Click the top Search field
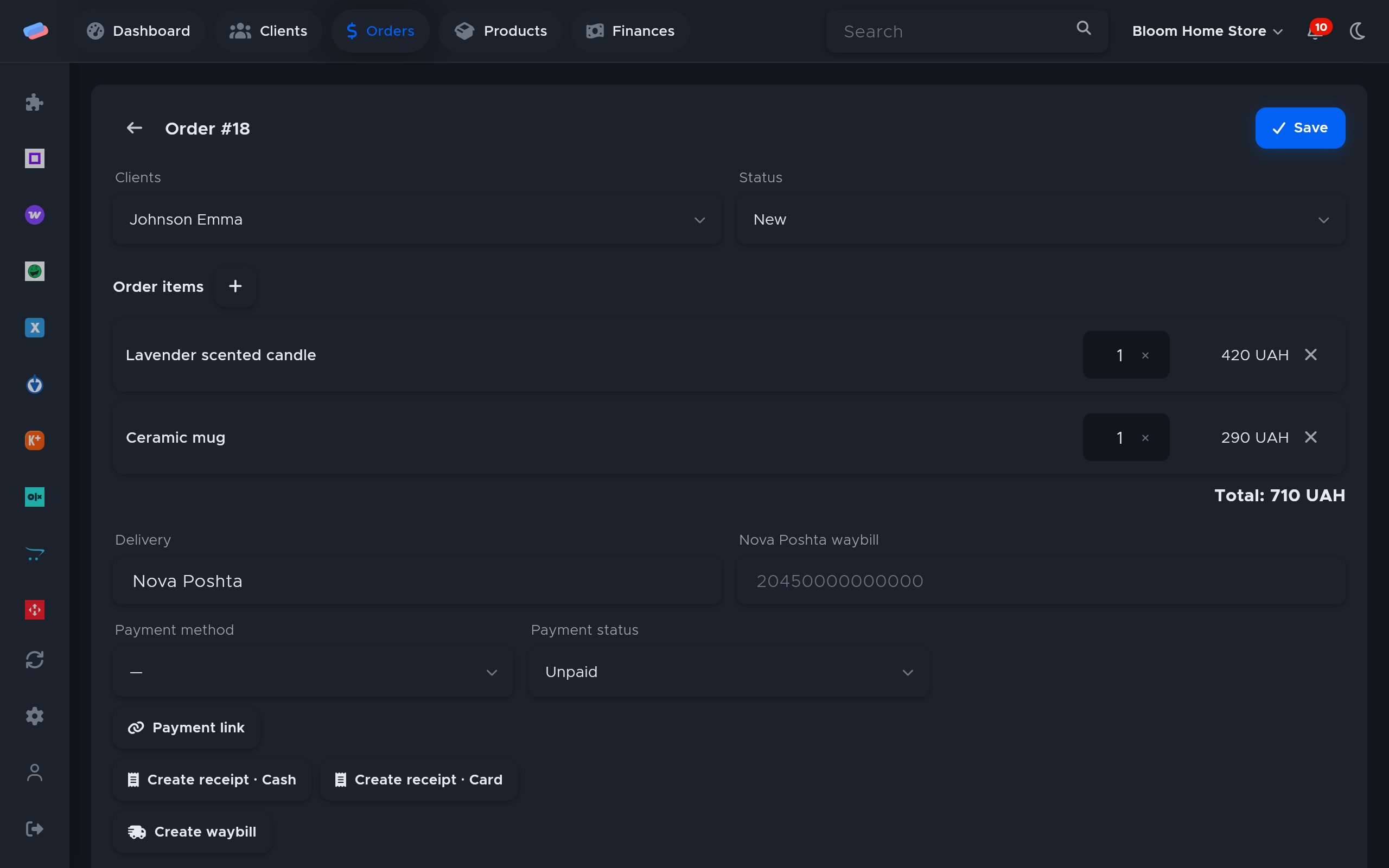Image resolution: width=1389 pixels, height=868 pixels. [x=966, y=31]
